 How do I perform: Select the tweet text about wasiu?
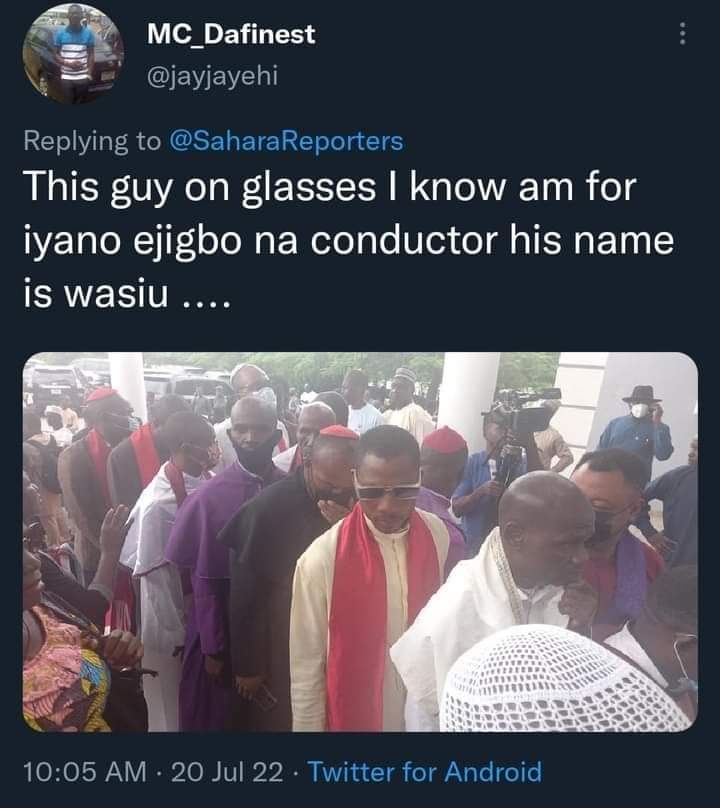point(348,240)
